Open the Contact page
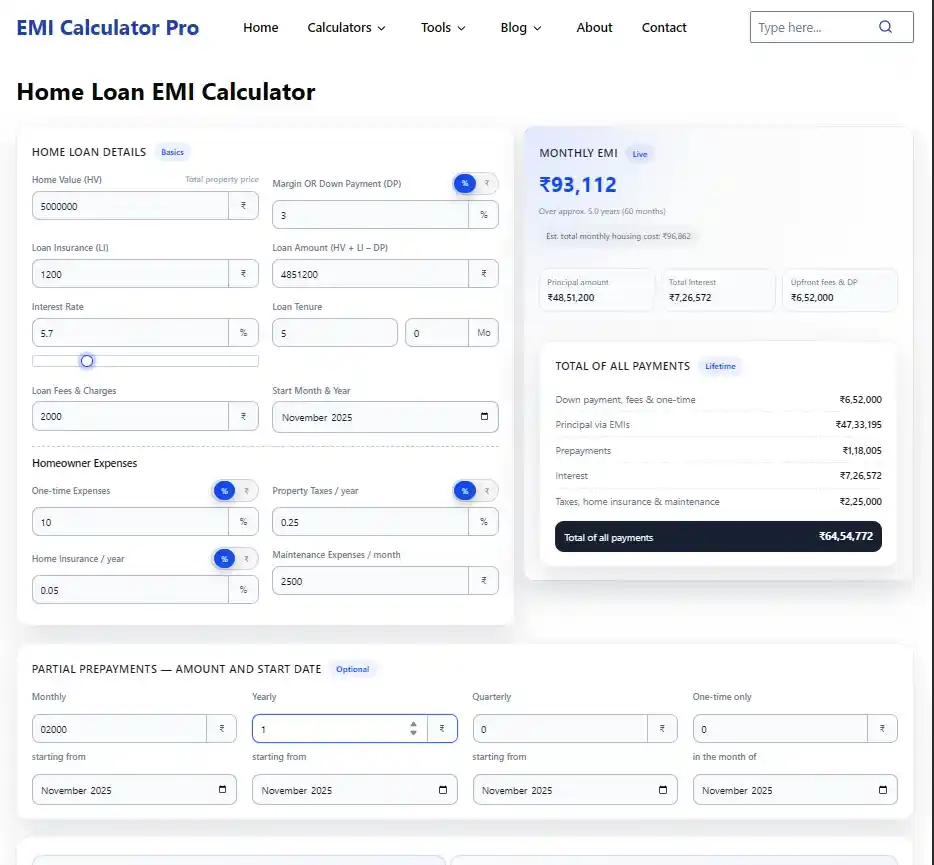This screenshot has height=865, width=934. (663, 28)
